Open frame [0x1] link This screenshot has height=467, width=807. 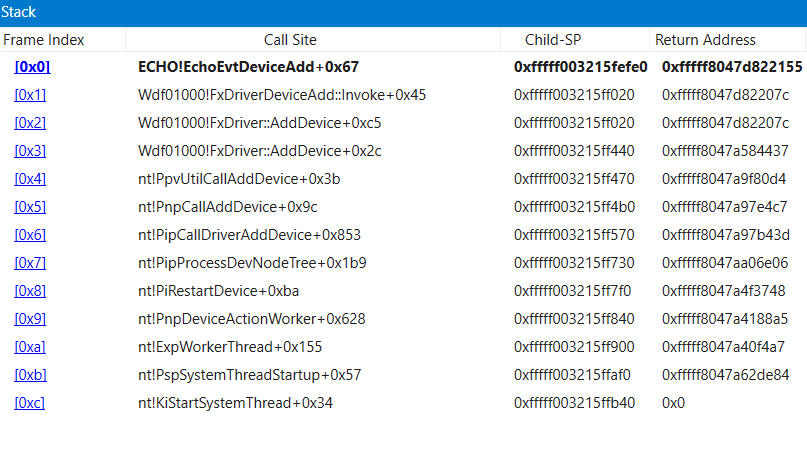(x=30, y=95)
